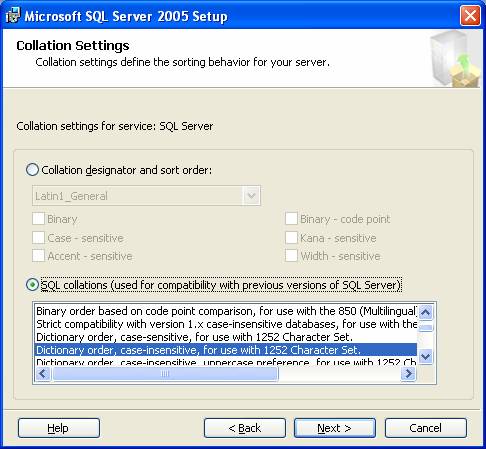486x449 pixels.
Task: Pick Dictionary order, case-sensitive 1252 entry
Action: 226,337
